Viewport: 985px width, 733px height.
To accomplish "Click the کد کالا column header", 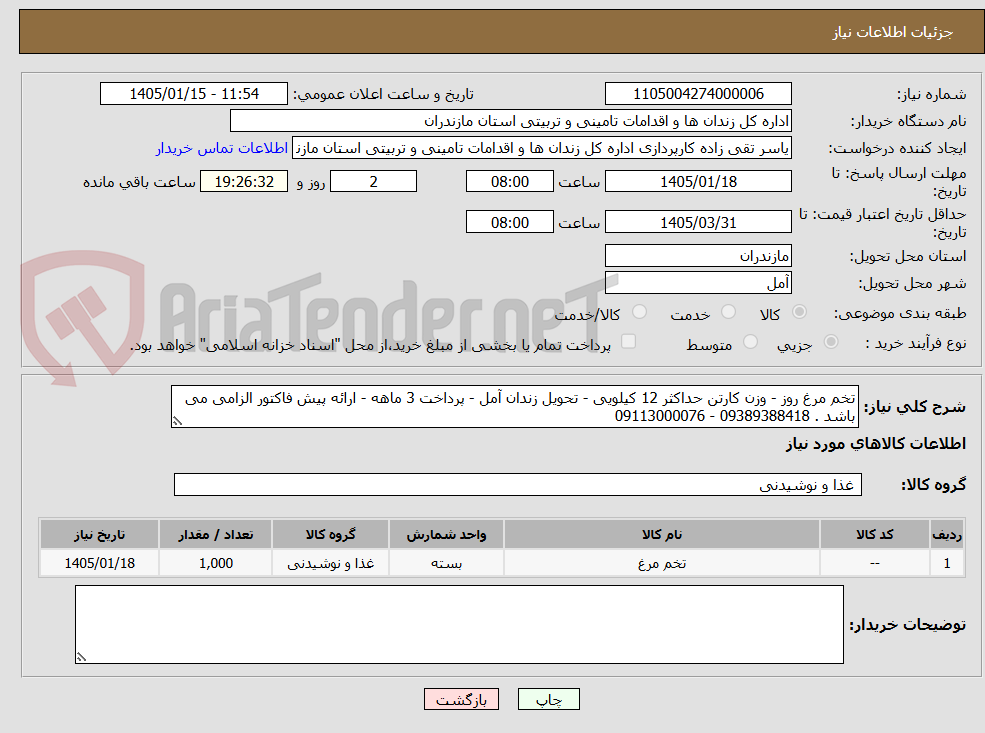I will coord(874,535).
